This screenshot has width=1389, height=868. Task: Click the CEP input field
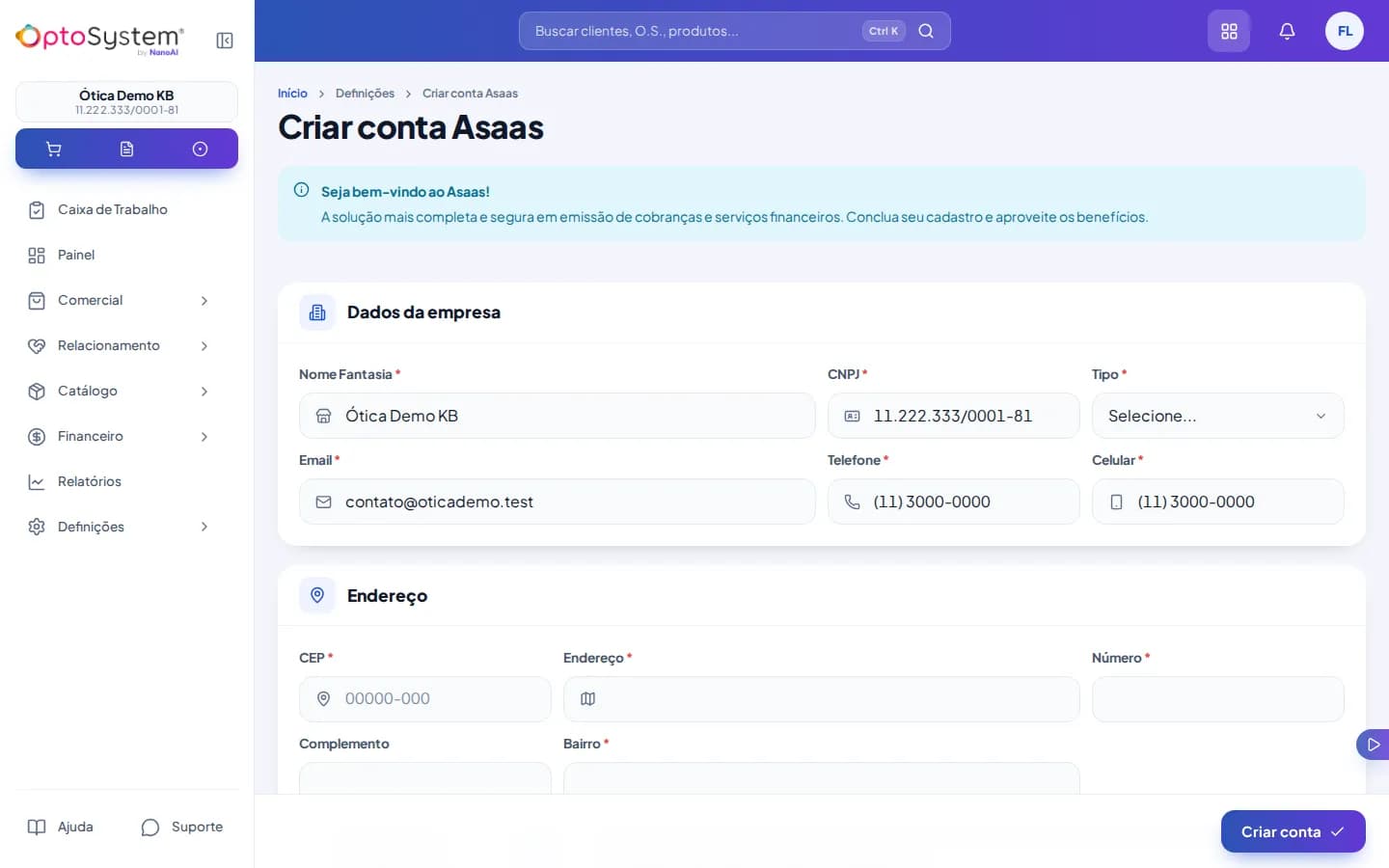pos(424,698)
